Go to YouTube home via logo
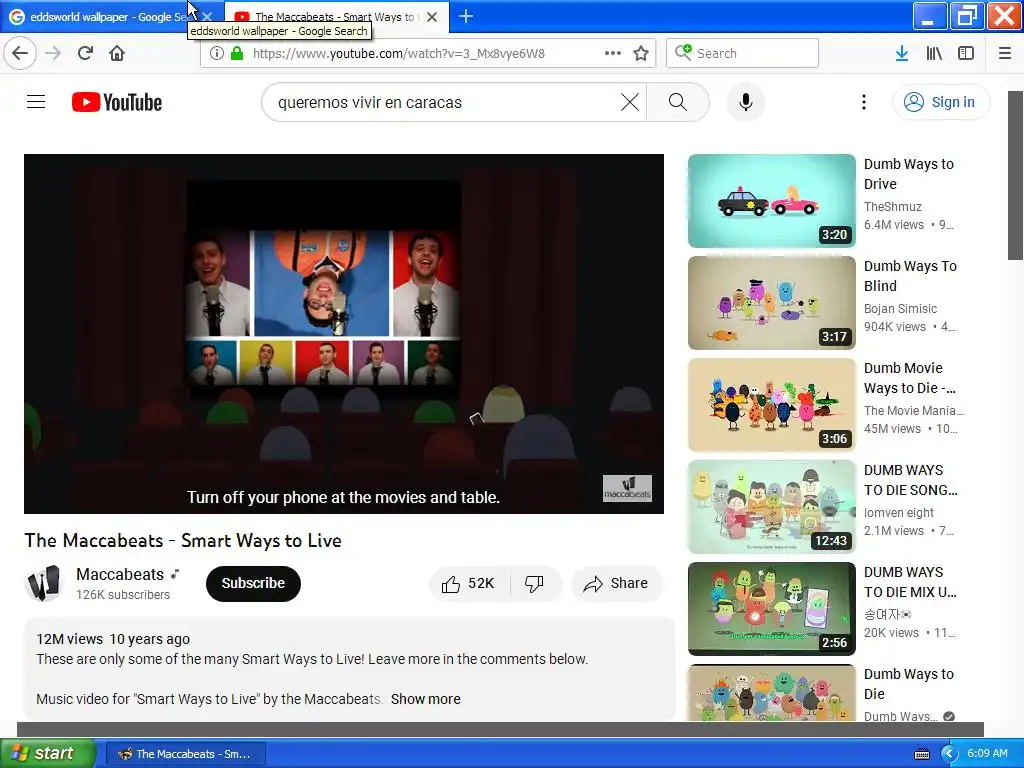Screen dimensions: 1024x768 click(x=117, y=103)
